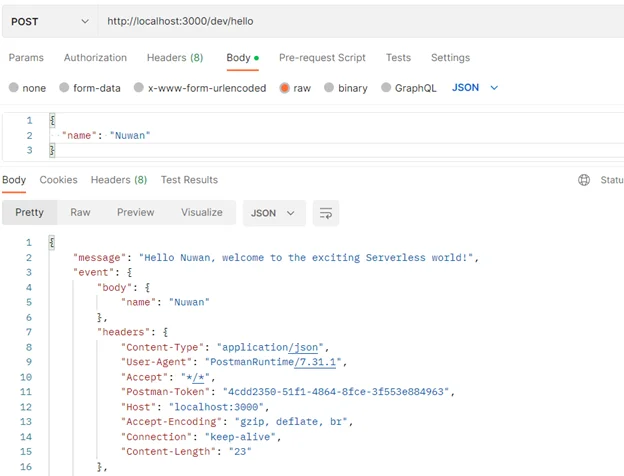
Task: Select x-www-form-urlencoded body option
Action: click(139, 88)
